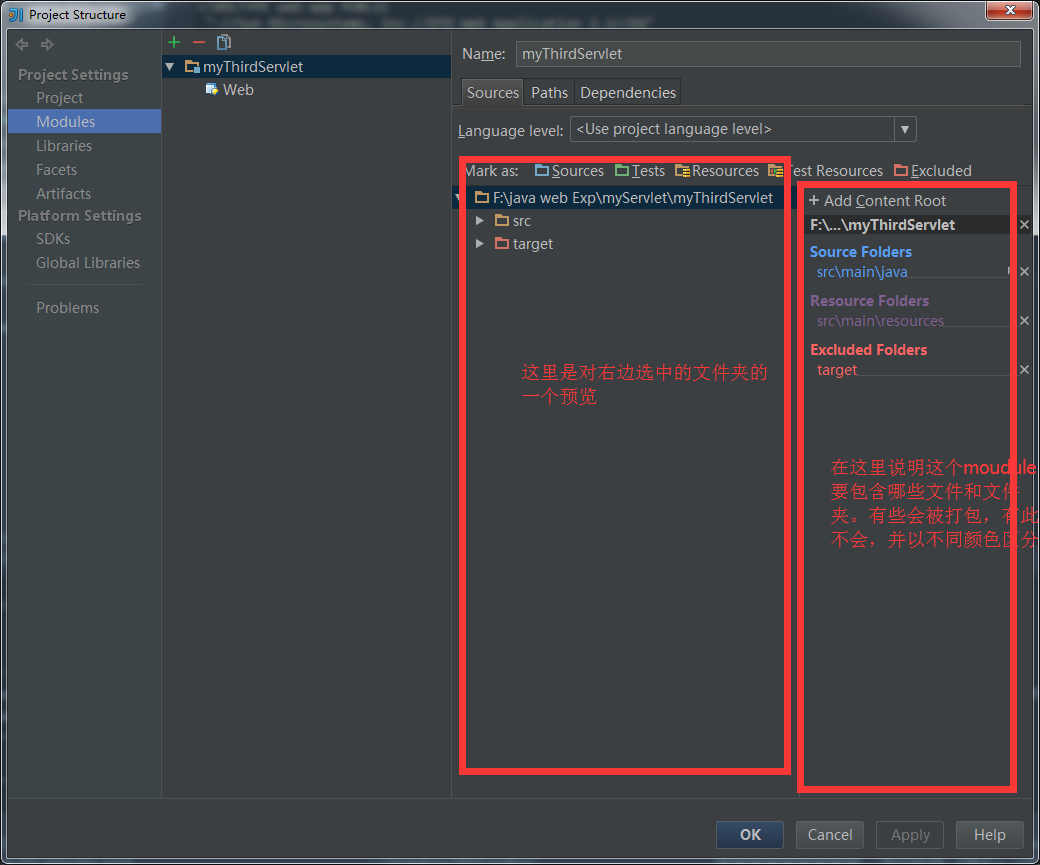The height and width of the screenshot is (865, 1040).
Task: Remove the selected module using the minus icon
Action: (x=197, y=42)
